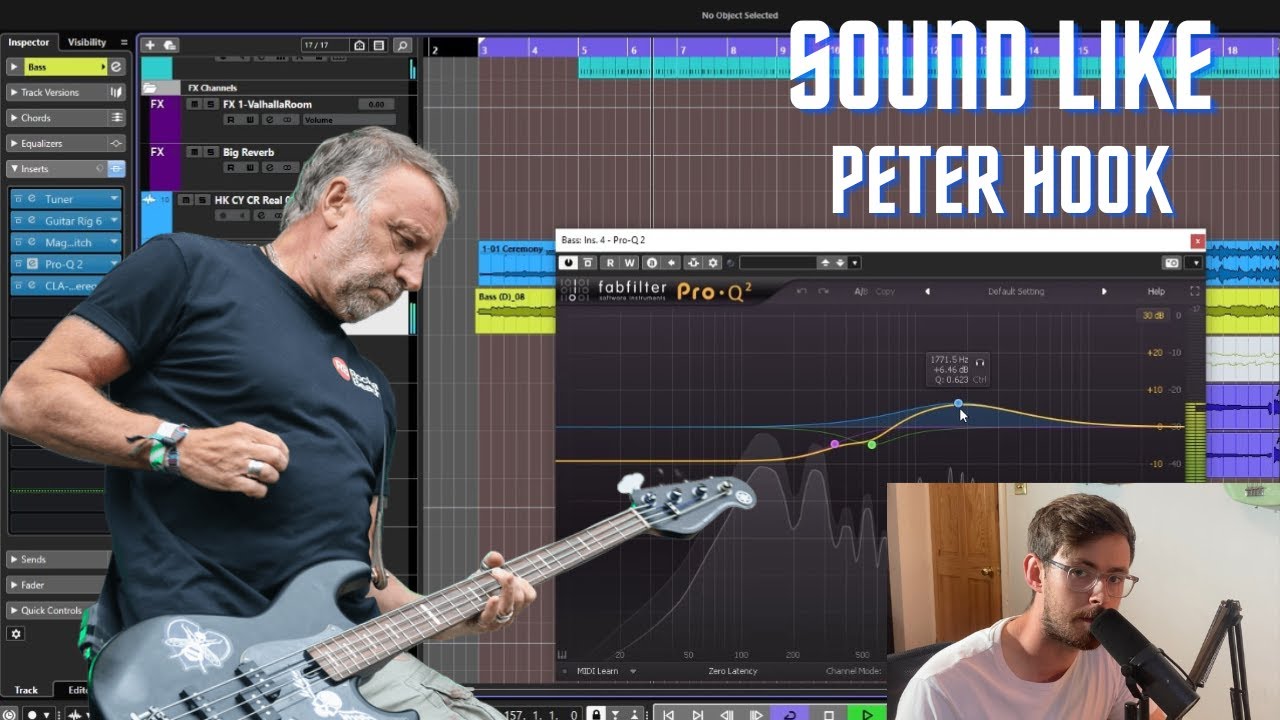Open the Editor tab at bottom

click(x=76, y=690)
